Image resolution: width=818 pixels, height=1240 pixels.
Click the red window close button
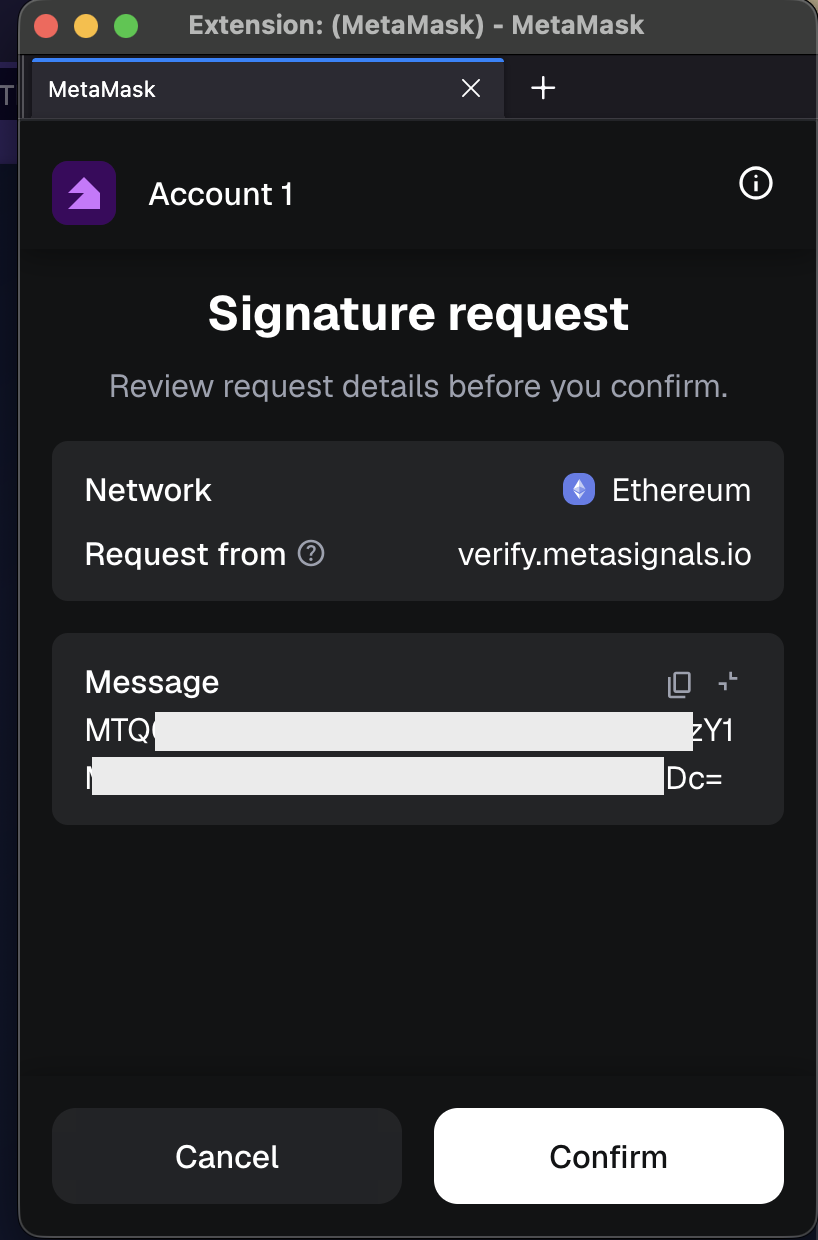pyautogui.click(x=47, y=25)
